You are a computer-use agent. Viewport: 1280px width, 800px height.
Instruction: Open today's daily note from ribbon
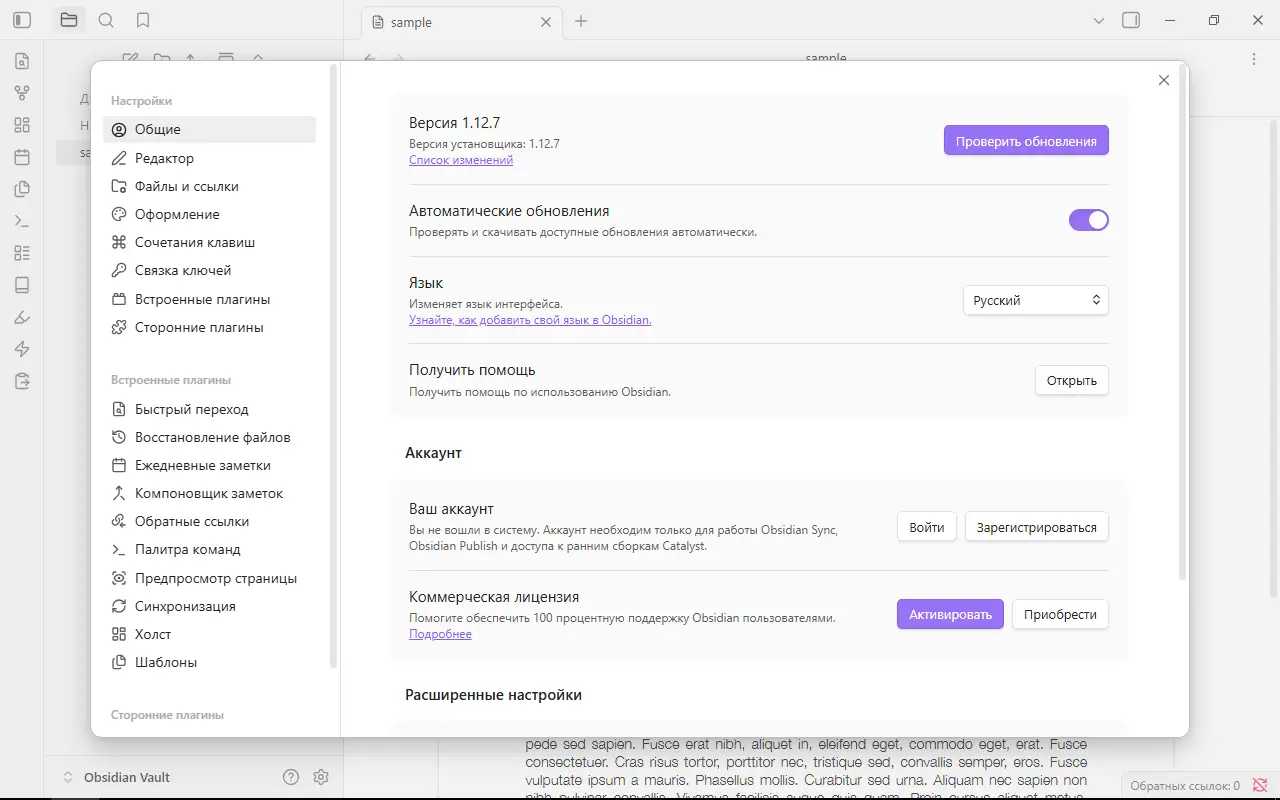[22, 157]
